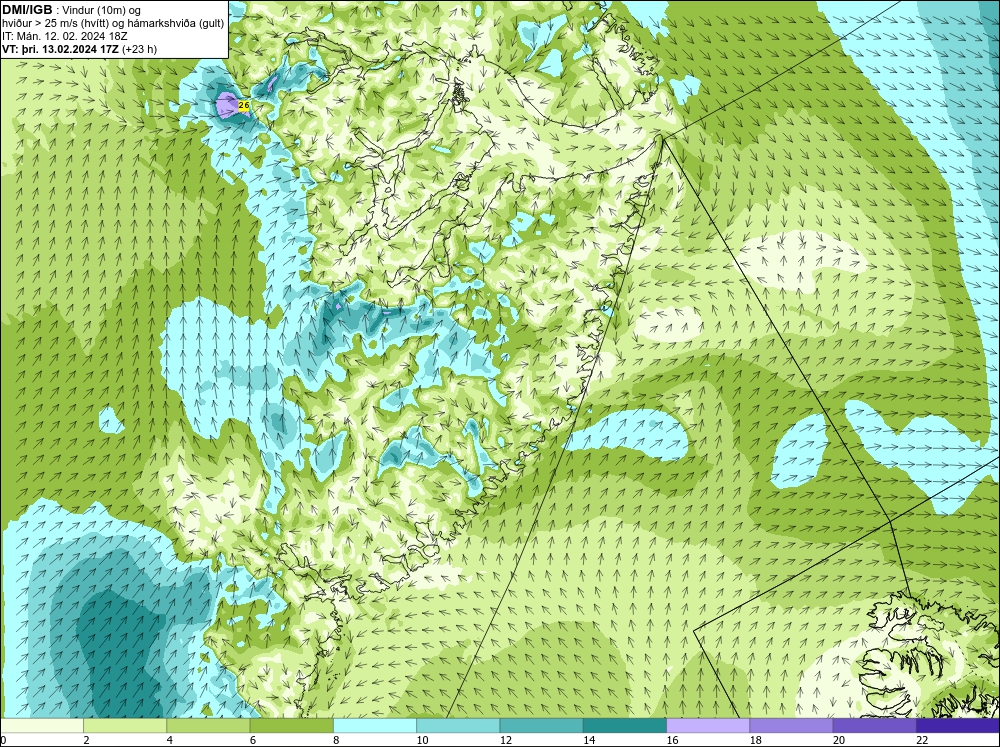Click the scale label 0
Screen dimensions: 1000x747
pyautogui.click(x=4, y=740)
